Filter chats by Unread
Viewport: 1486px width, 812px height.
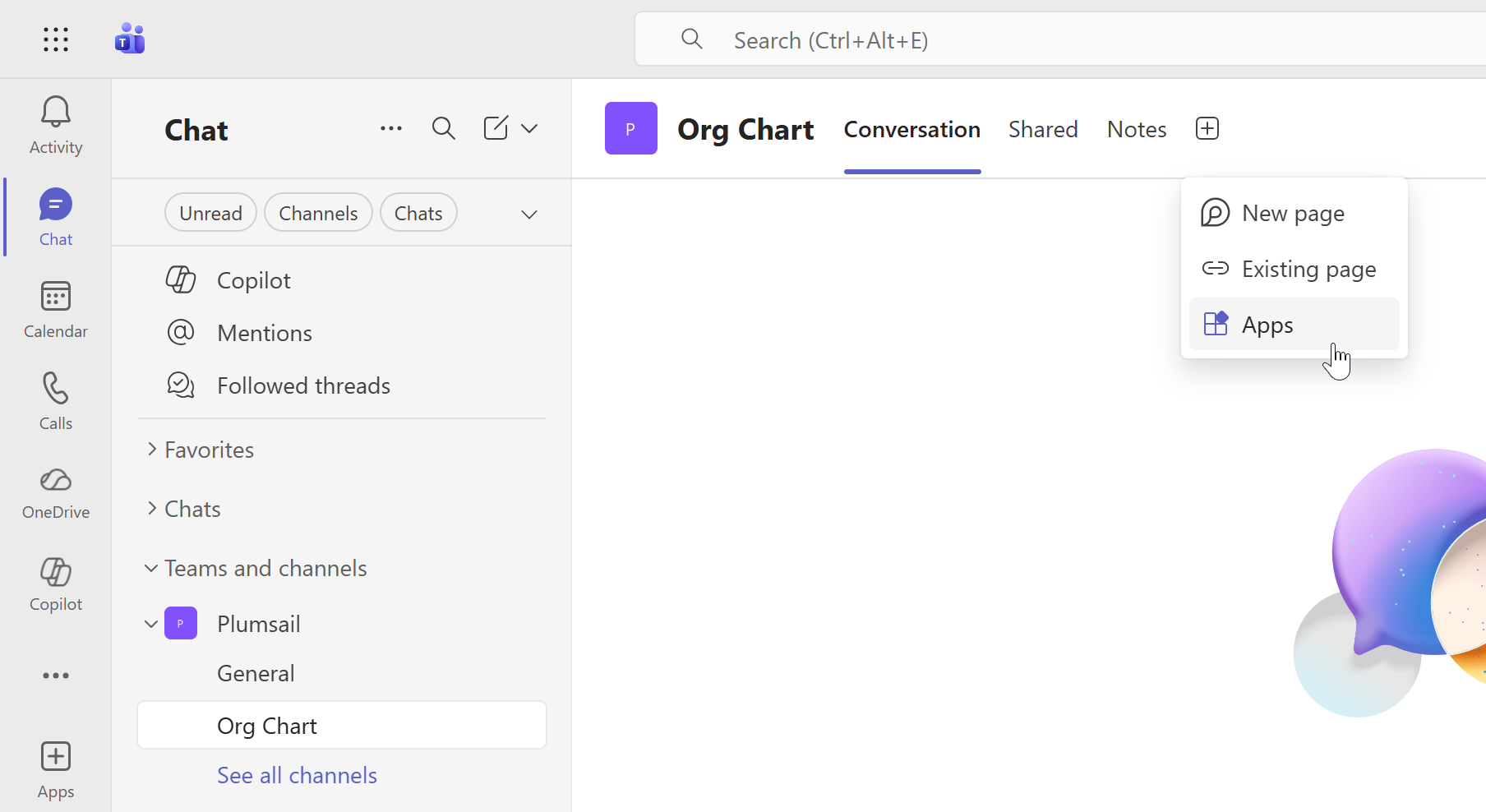(x=210, y=212)
